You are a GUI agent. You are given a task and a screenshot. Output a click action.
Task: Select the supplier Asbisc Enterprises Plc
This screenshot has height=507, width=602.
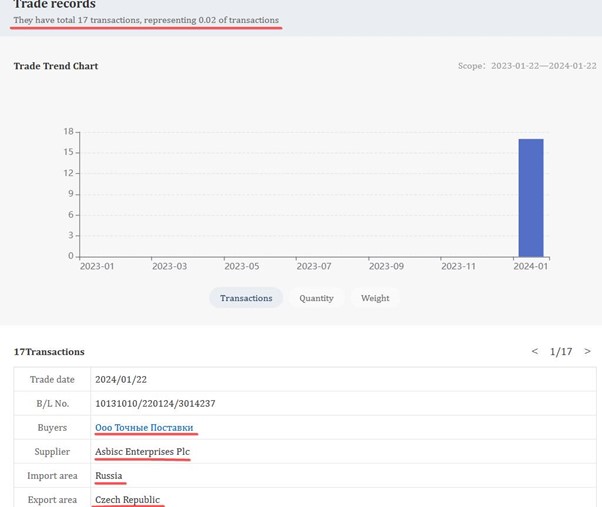tap(142, 452)
